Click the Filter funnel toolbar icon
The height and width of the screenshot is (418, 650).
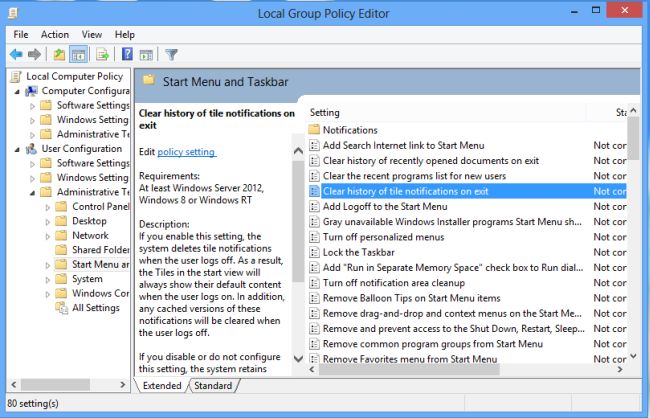[171, 54]
